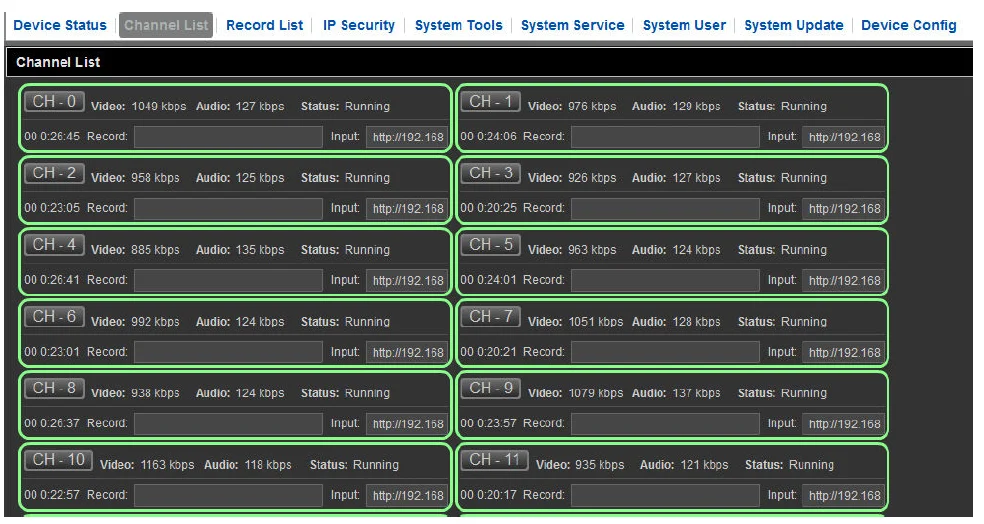Viewport: 984px width, 524px height.
Task: Open the Device Status tab
Action: pyautogui.click(x=59, y=25)
